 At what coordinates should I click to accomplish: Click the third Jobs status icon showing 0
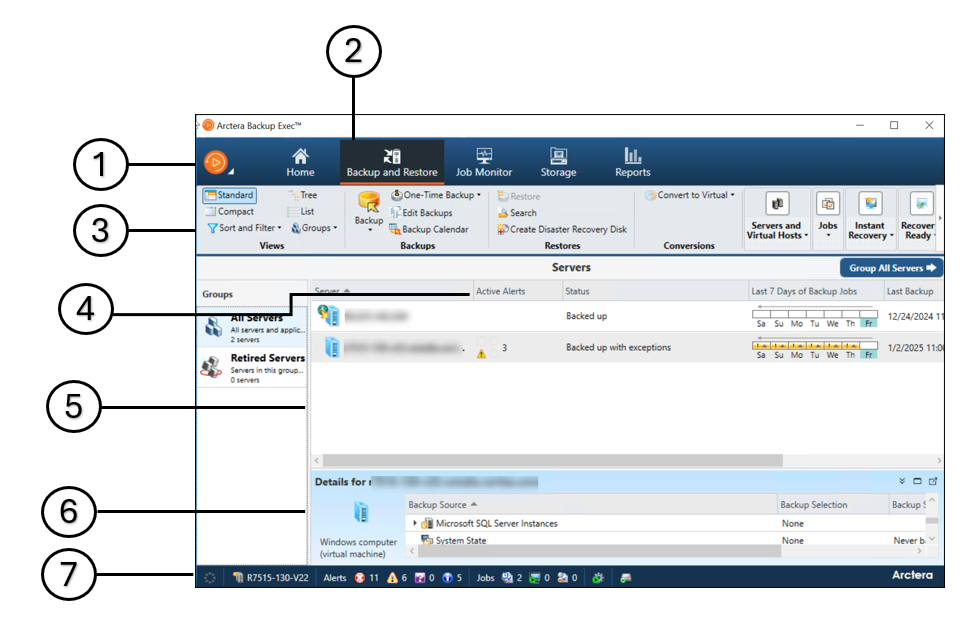point(562,578)
